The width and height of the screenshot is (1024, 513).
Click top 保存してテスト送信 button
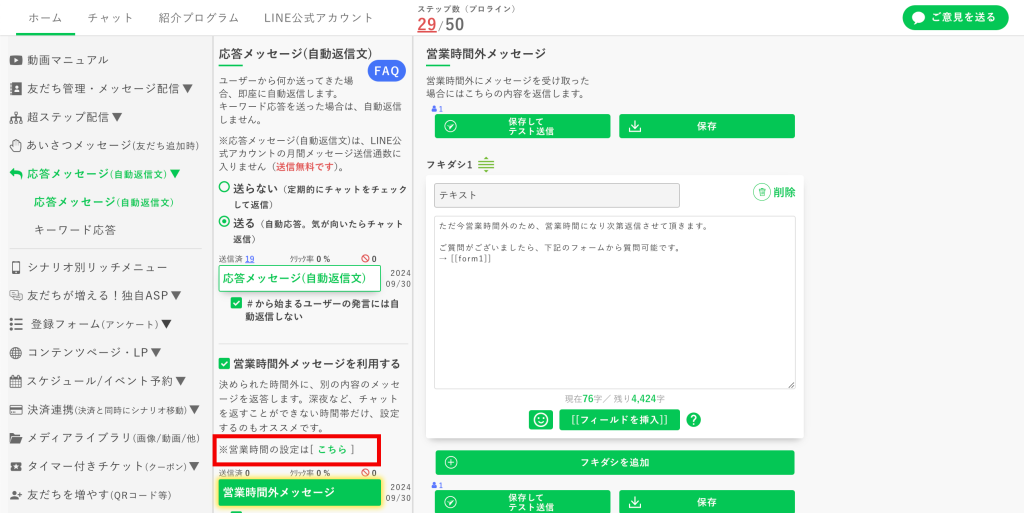pos(522,126)
